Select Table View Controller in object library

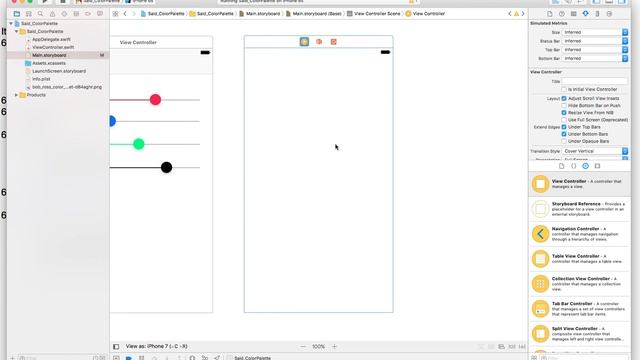pos(579,259)
